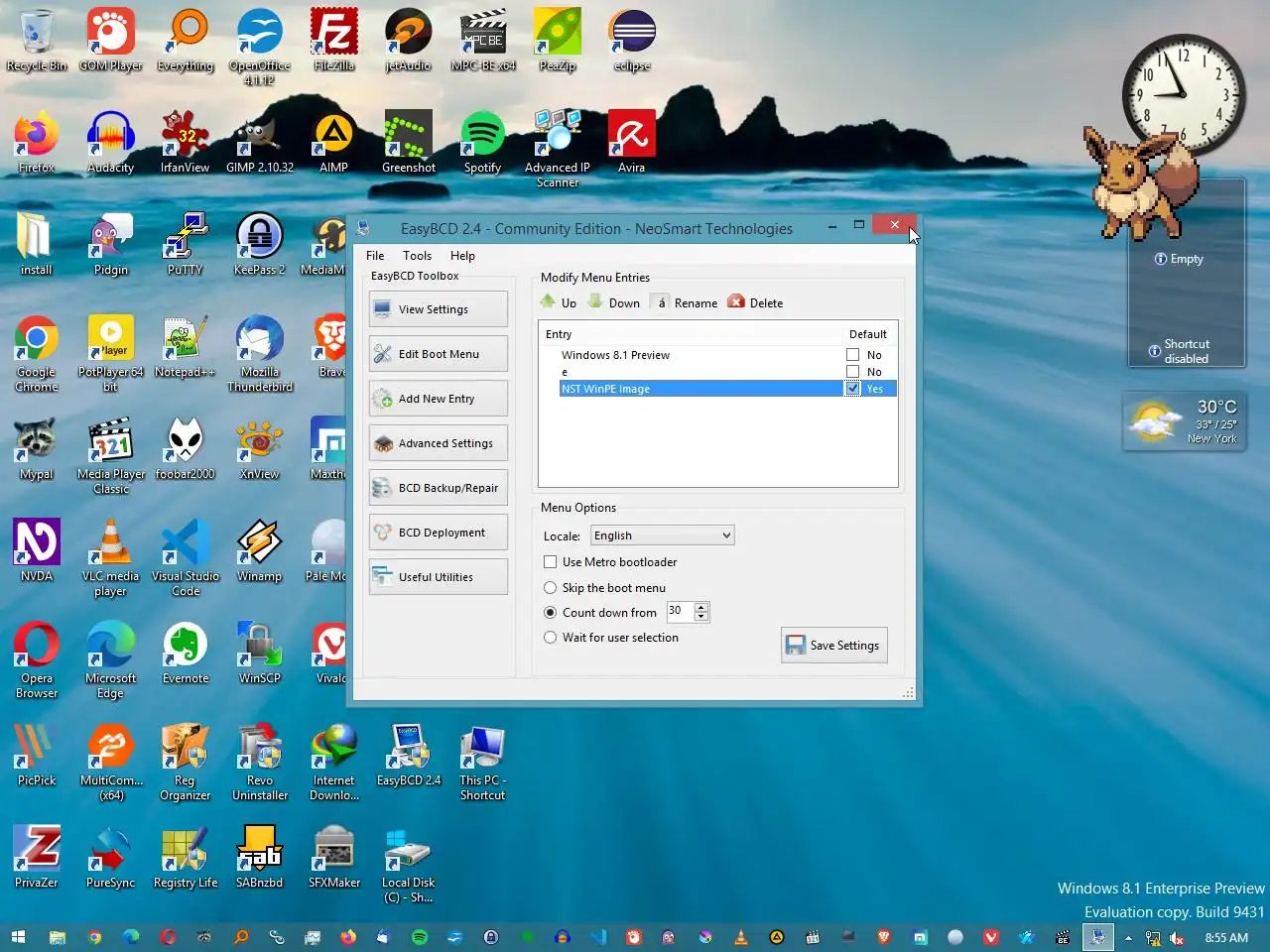Decrease the countdown seconds with down arrow
Screen dimensions: 1270x952
701,616
